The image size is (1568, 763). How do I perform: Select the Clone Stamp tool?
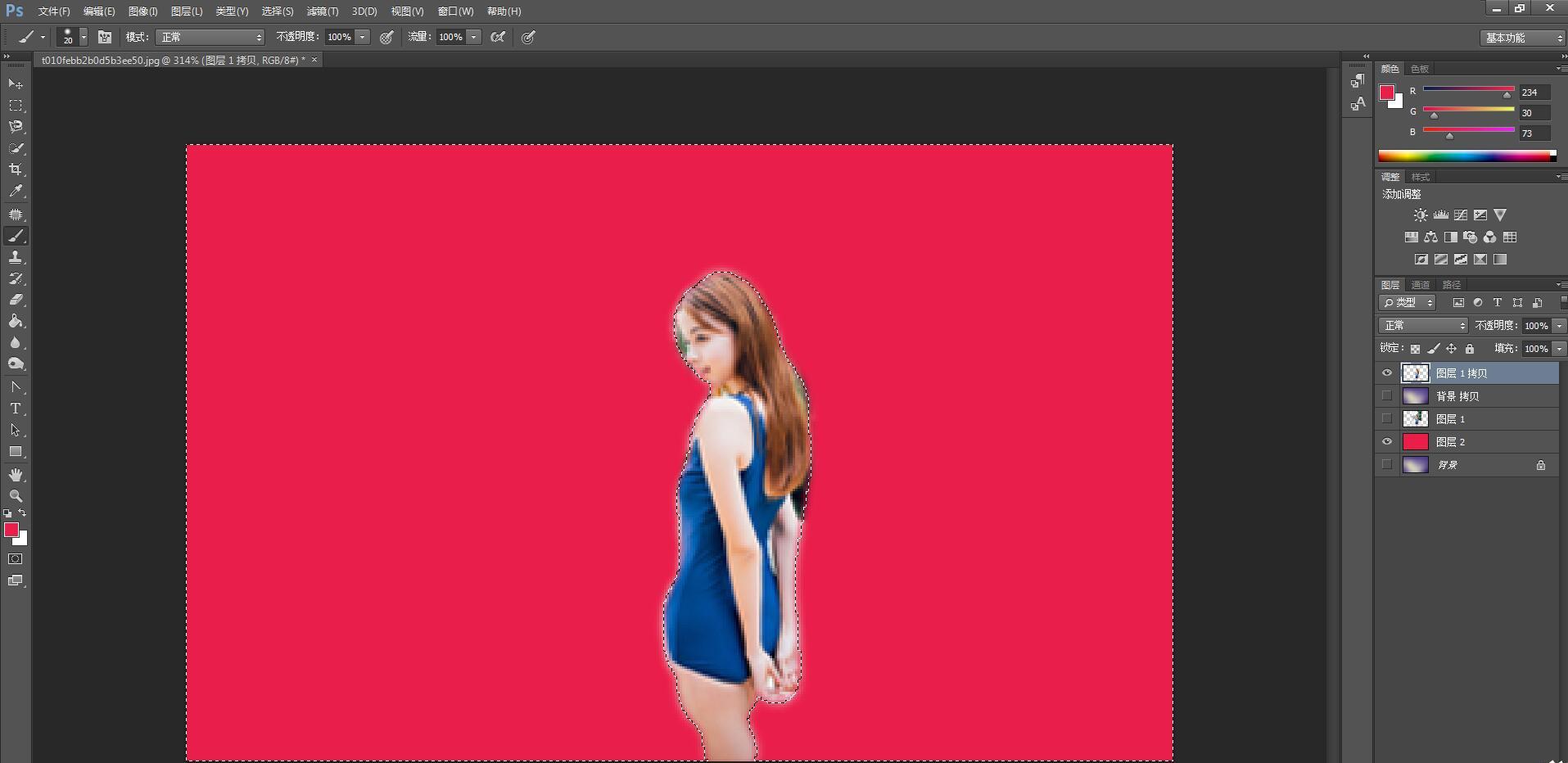point(16,257)
